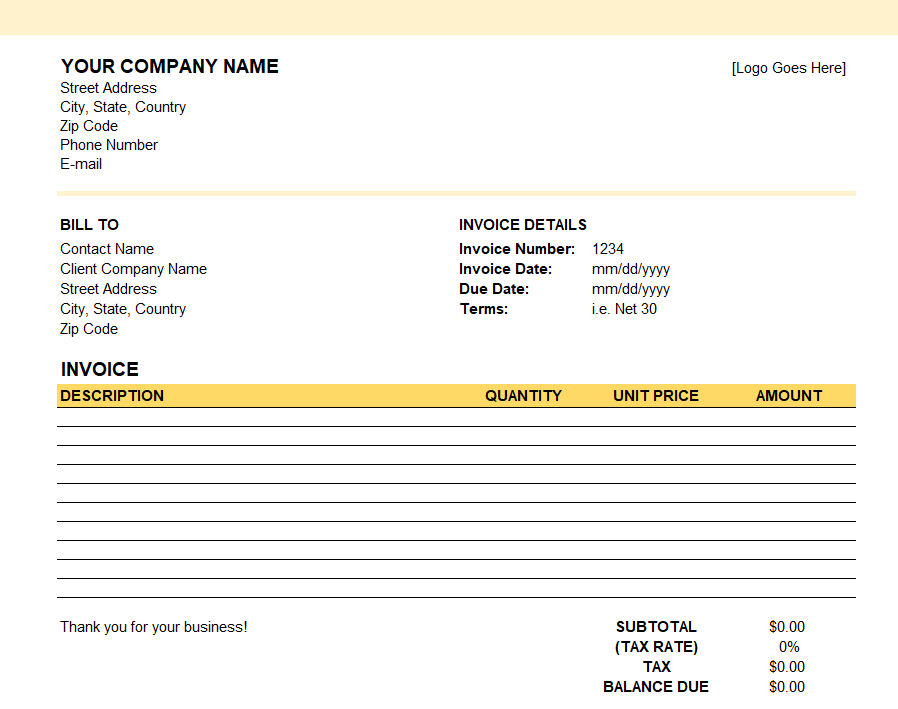This screenshot has height=709, width=898.
Task: Select the Invoice Number value 1234
Action: [x=607, y=248]
